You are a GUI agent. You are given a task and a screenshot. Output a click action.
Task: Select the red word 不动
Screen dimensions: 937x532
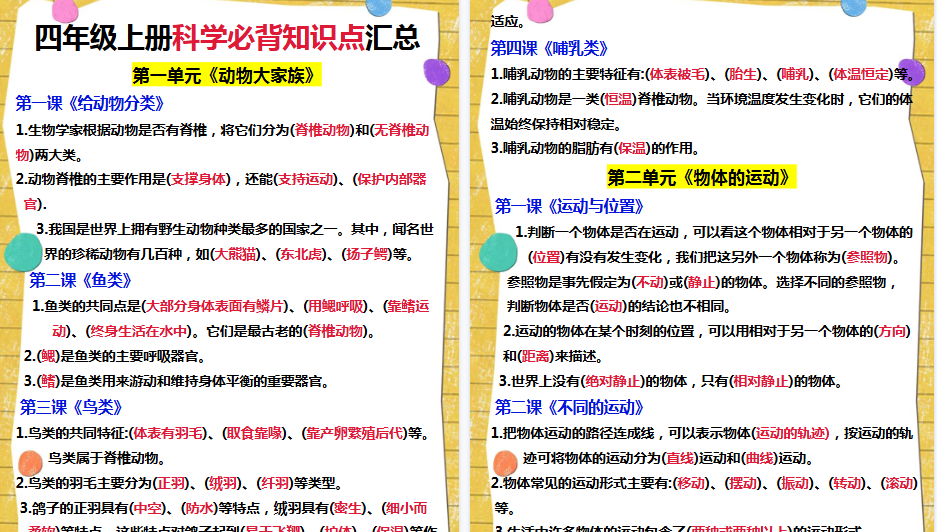[x=650, y=282]
